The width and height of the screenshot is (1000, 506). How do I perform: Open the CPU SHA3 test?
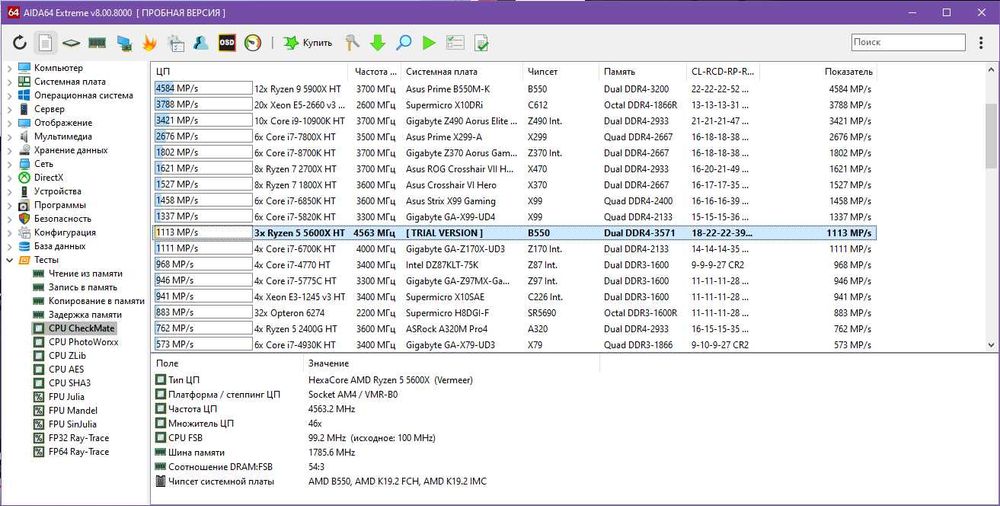click(x=70, y=383)
